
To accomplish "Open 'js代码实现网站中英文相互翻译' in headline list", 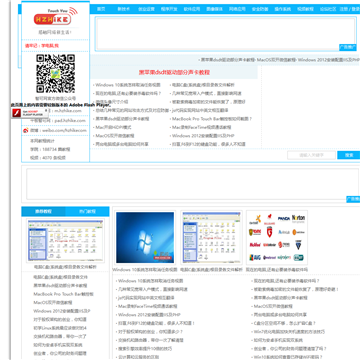I will [x=200, y=110].
